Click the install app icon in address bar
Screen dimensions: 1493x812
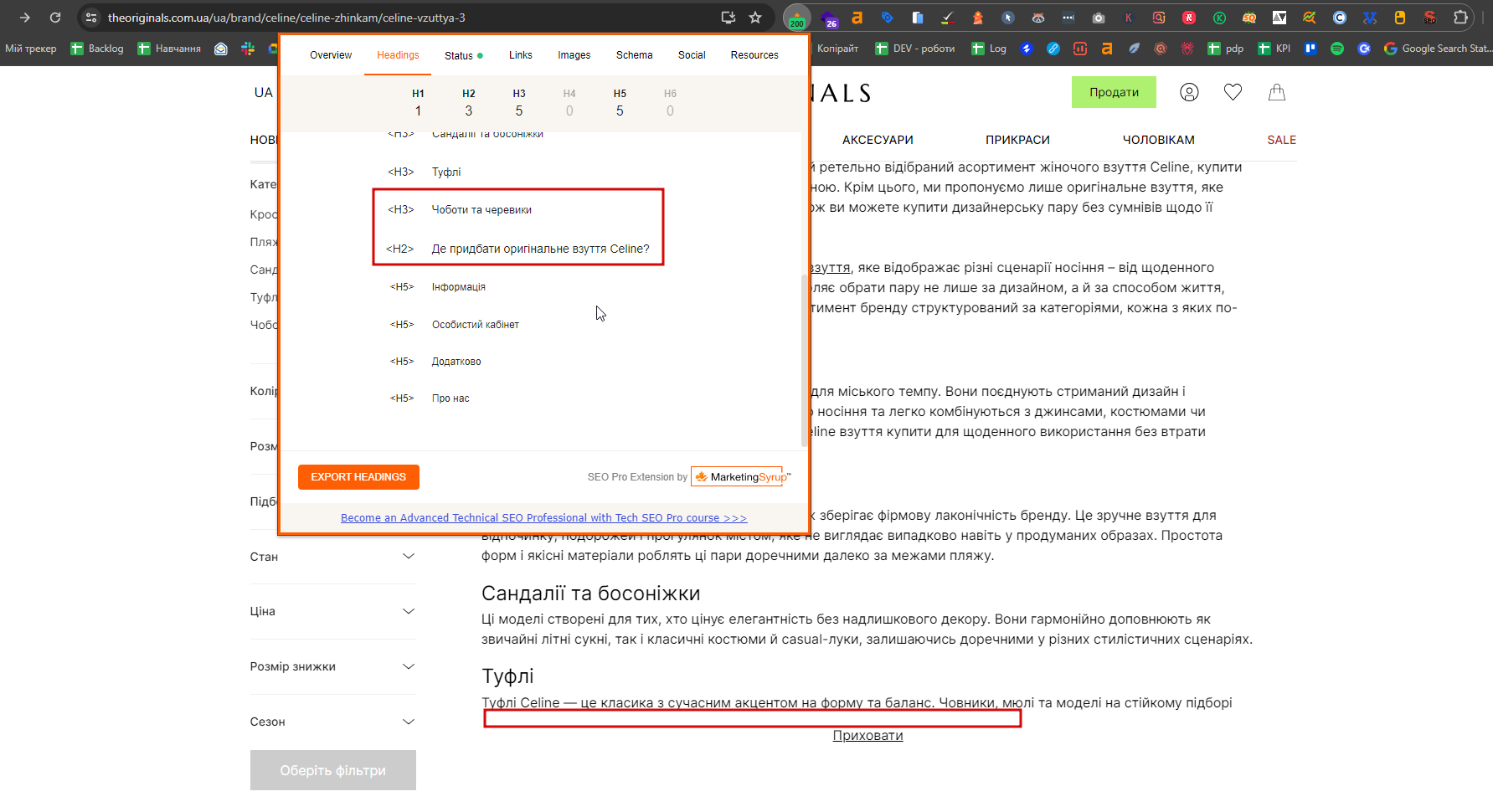tap(728, 18)
